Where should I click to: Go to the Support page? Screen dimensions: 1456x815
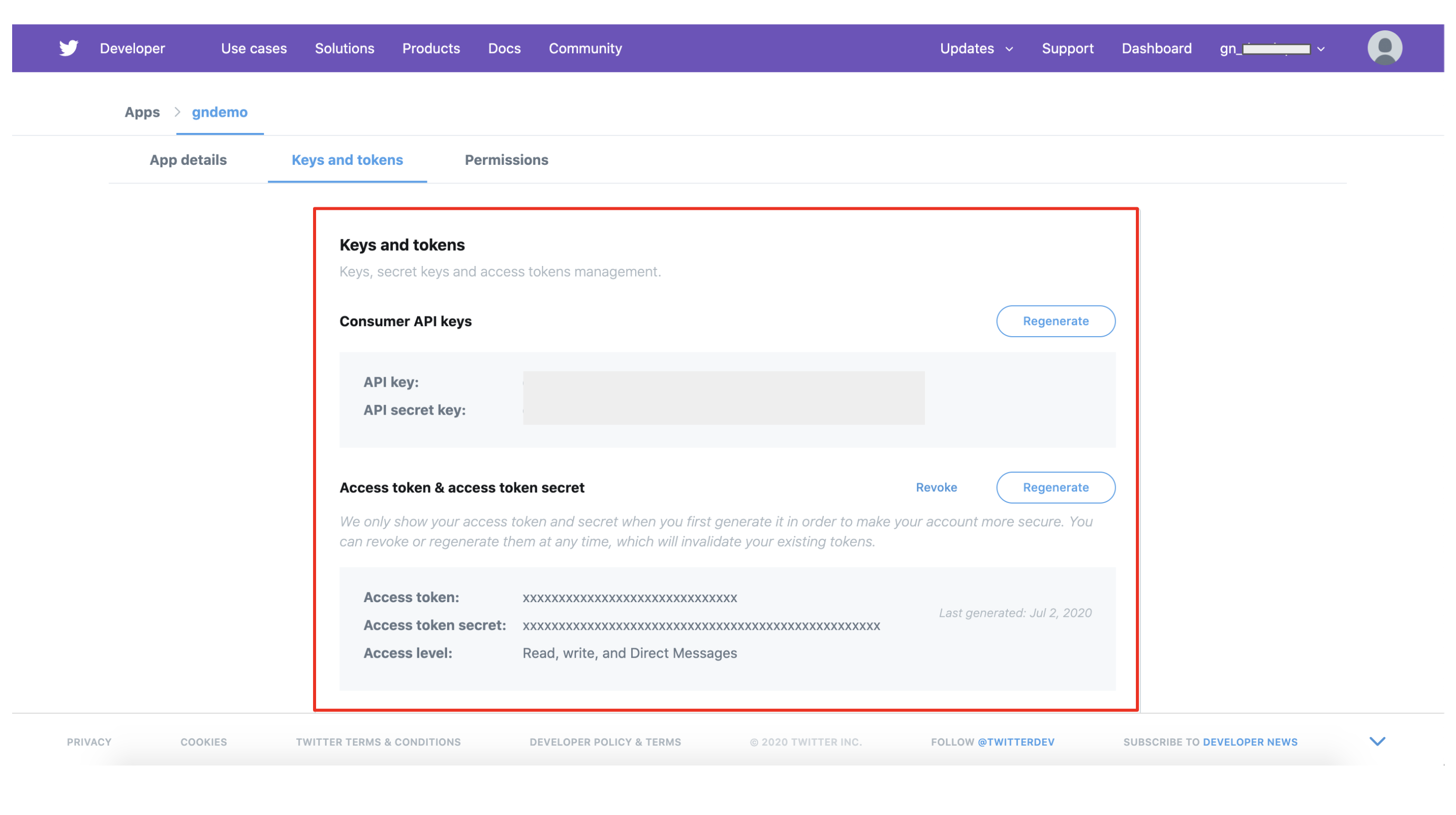click(1067, 49)
